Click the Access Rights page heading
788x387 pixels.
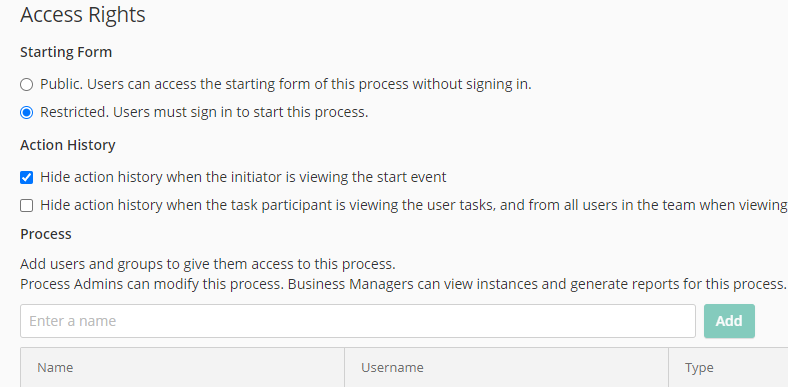click(83, 15)
